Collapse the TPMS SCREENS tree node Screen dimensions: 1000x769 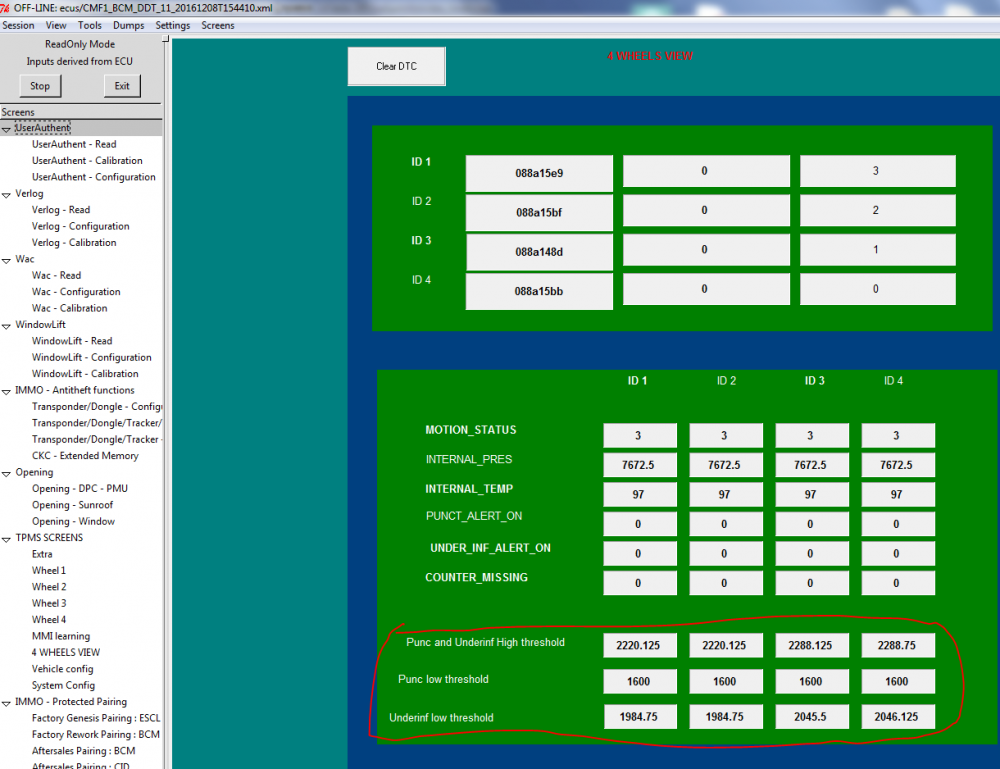[x=6, y=539]
